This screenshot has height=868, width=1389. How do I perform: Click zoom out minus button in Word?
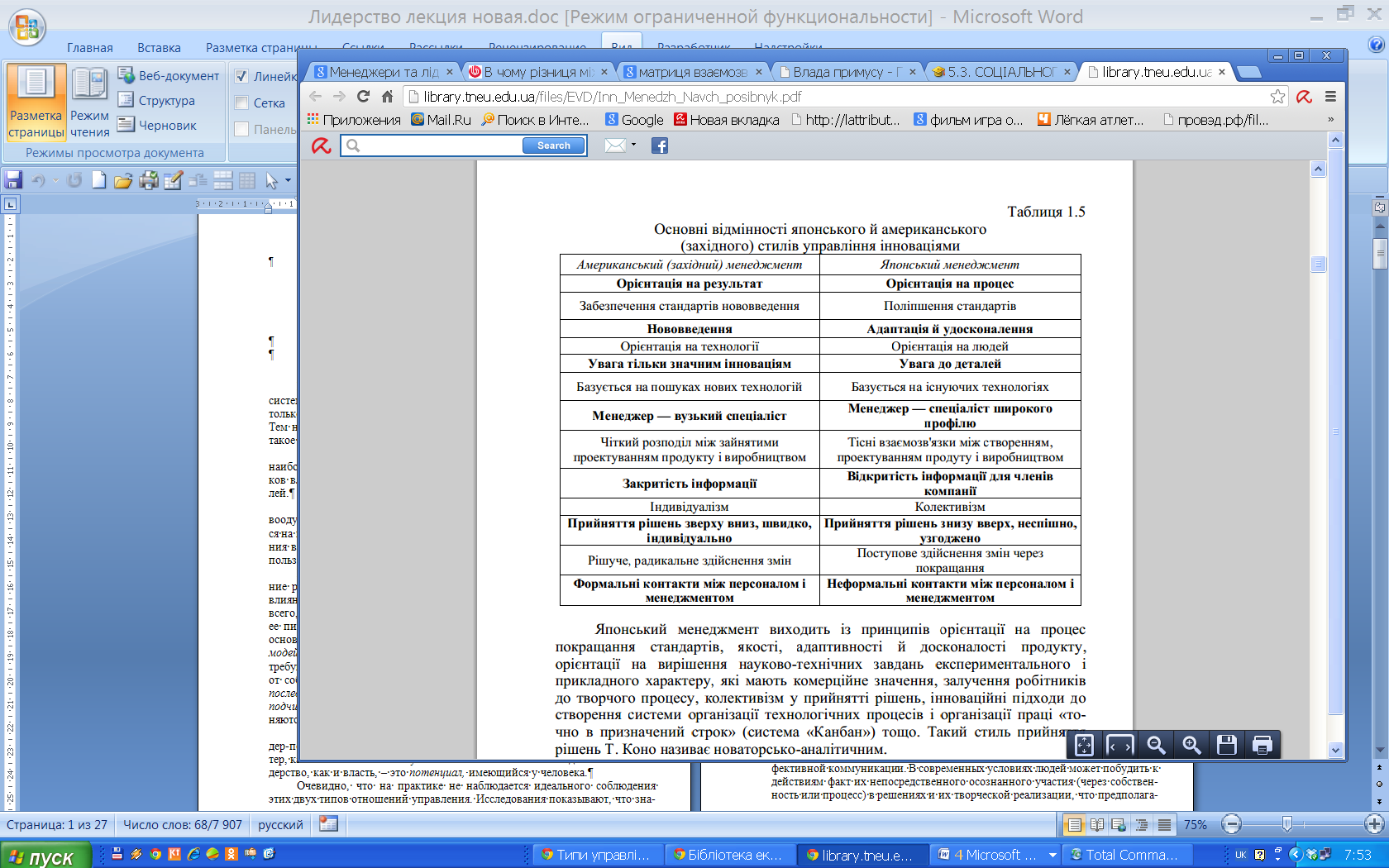pyautogui.click(x=1231, y=823)
